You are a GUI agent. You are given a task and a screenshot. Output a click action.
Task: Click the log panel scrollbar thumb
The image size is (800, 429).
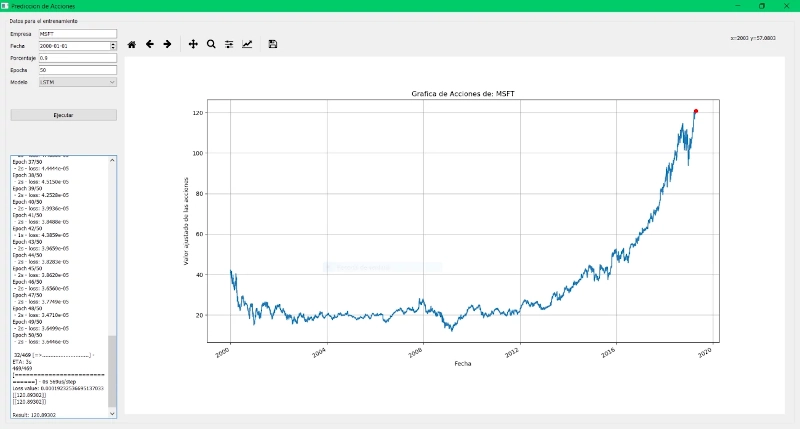(x=112, y=371)
